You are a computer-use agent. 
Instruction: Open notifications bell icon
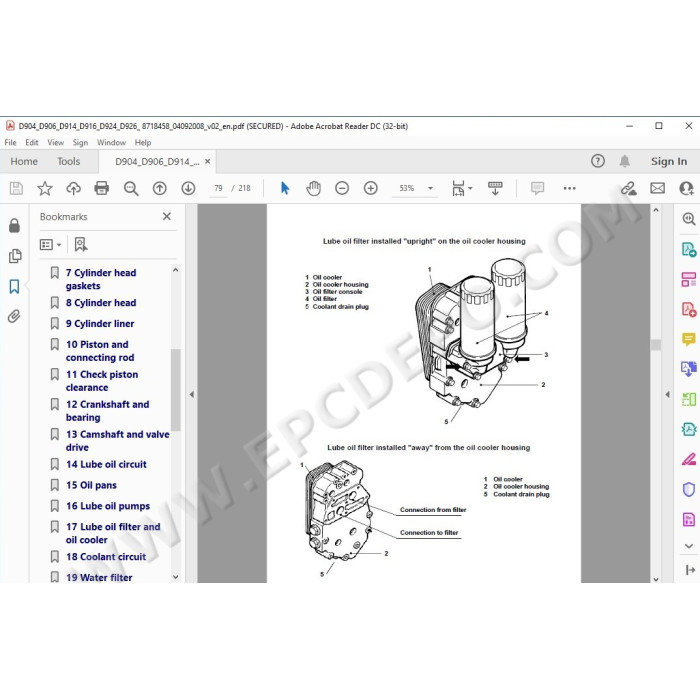625,161
